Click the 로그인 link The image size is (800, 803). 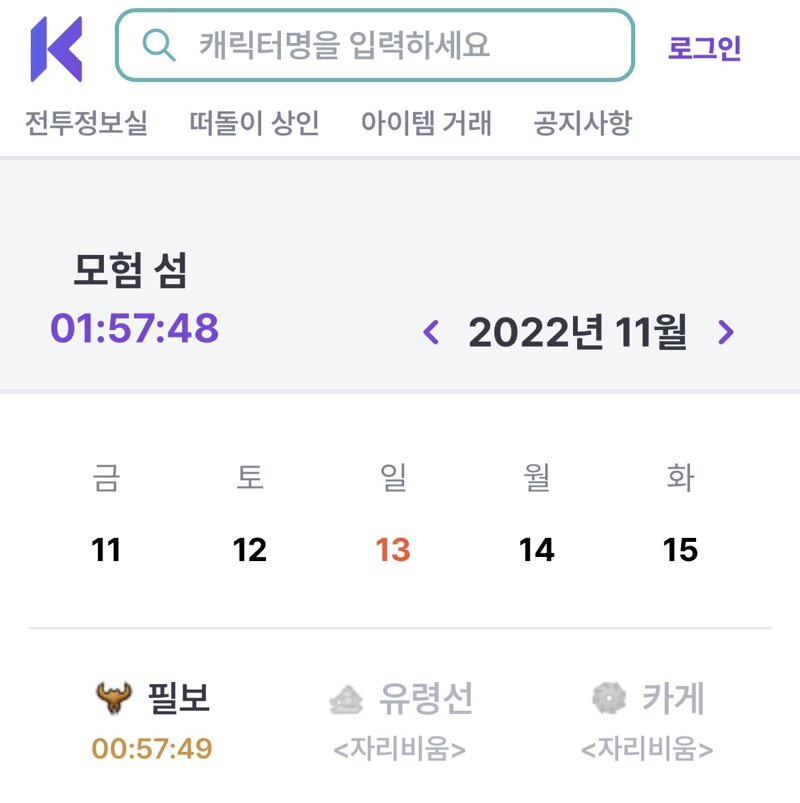pyautogui.click(x=704, y=48)
